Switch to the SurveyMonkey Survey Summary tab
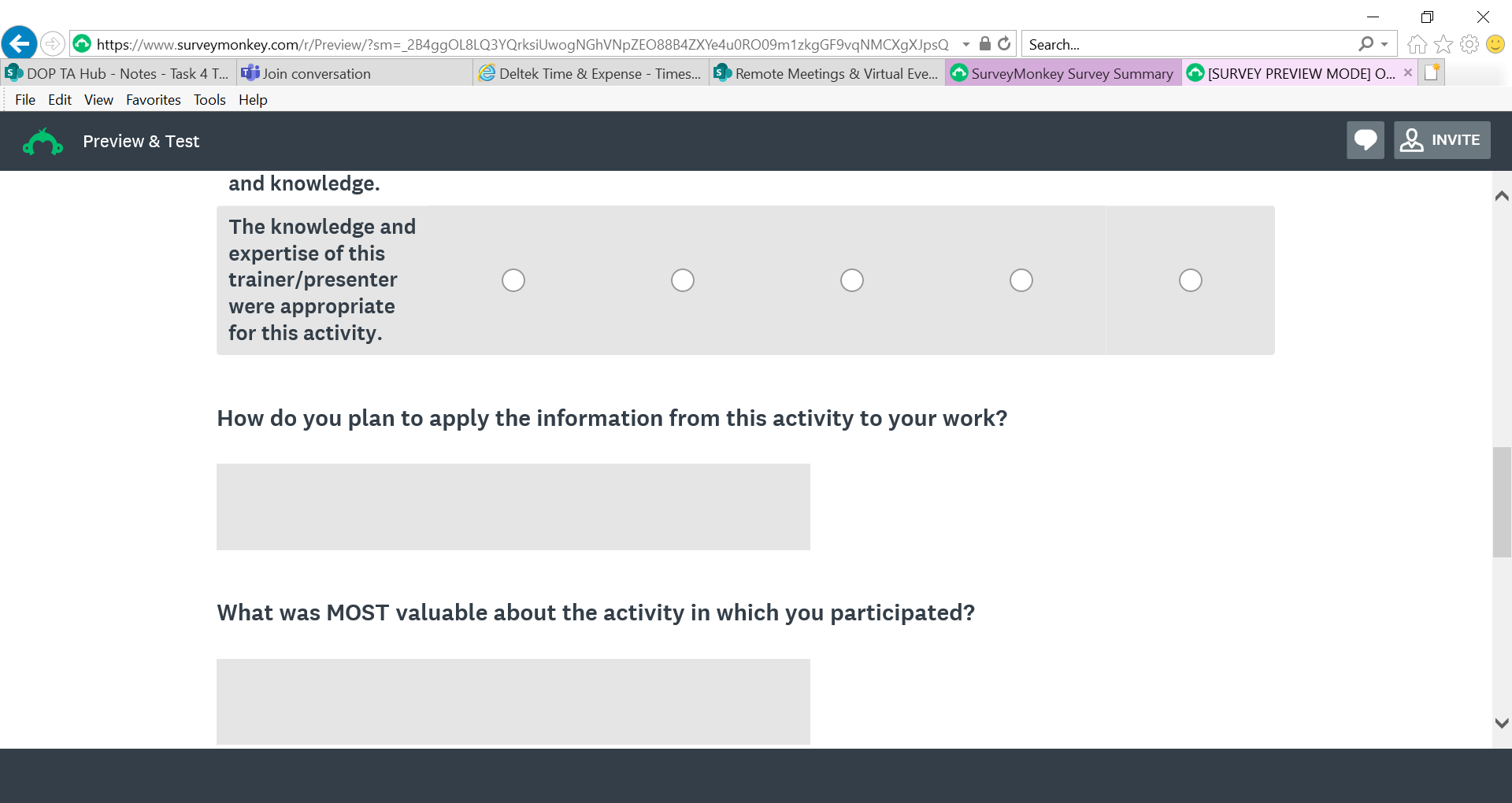The image size is (1512, 803). point(1063,73)
